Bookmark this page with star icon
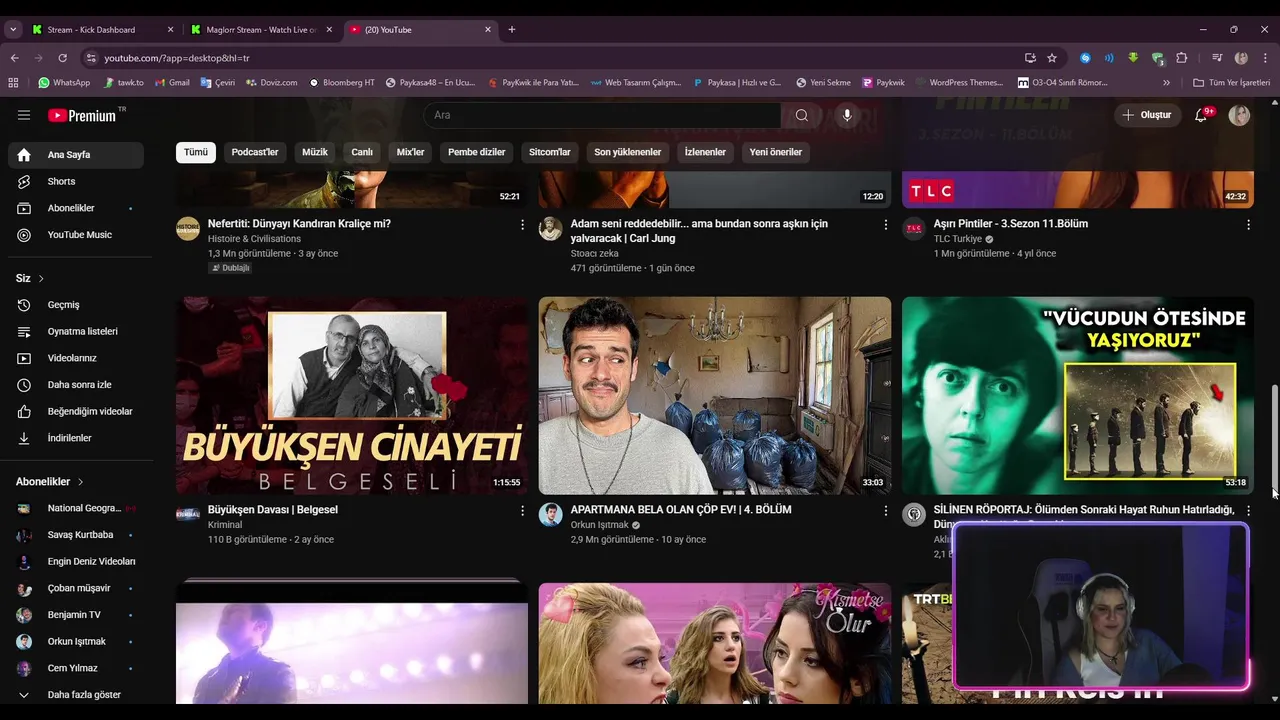The image size is (1280, 720). tap(1052, 58)
